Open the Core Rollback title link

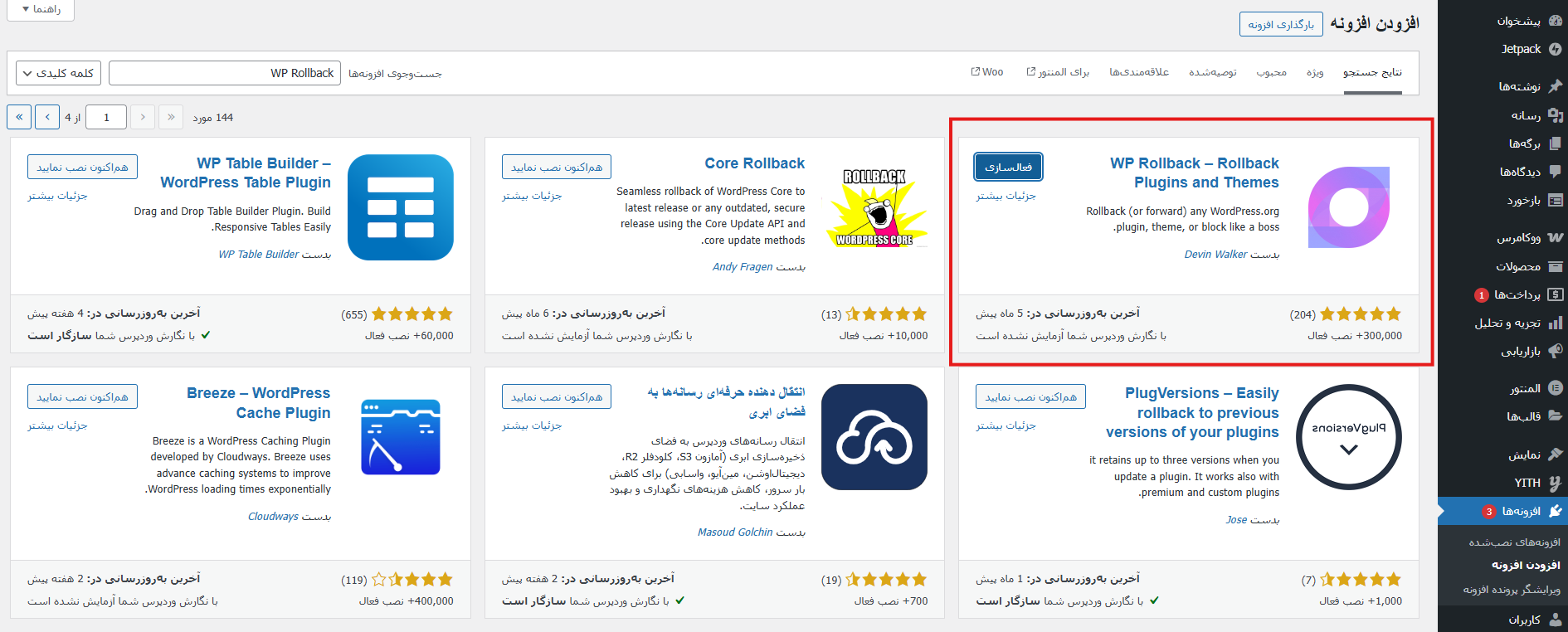pos(755,163)
